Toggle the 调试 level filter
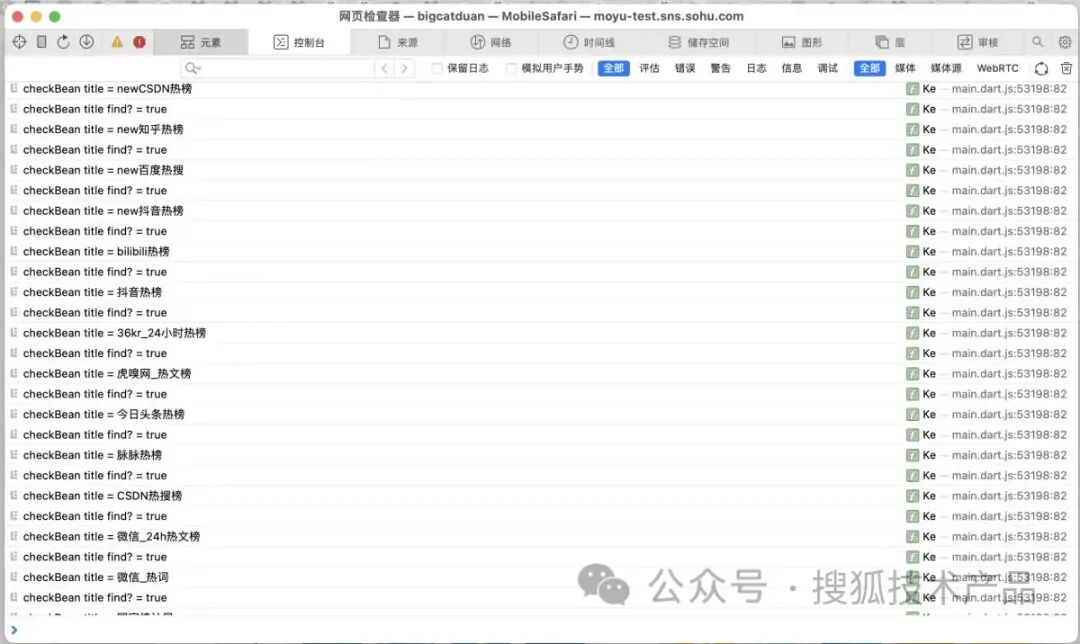This screenshot has height=644, width=1080. click(x=827, y=68)
